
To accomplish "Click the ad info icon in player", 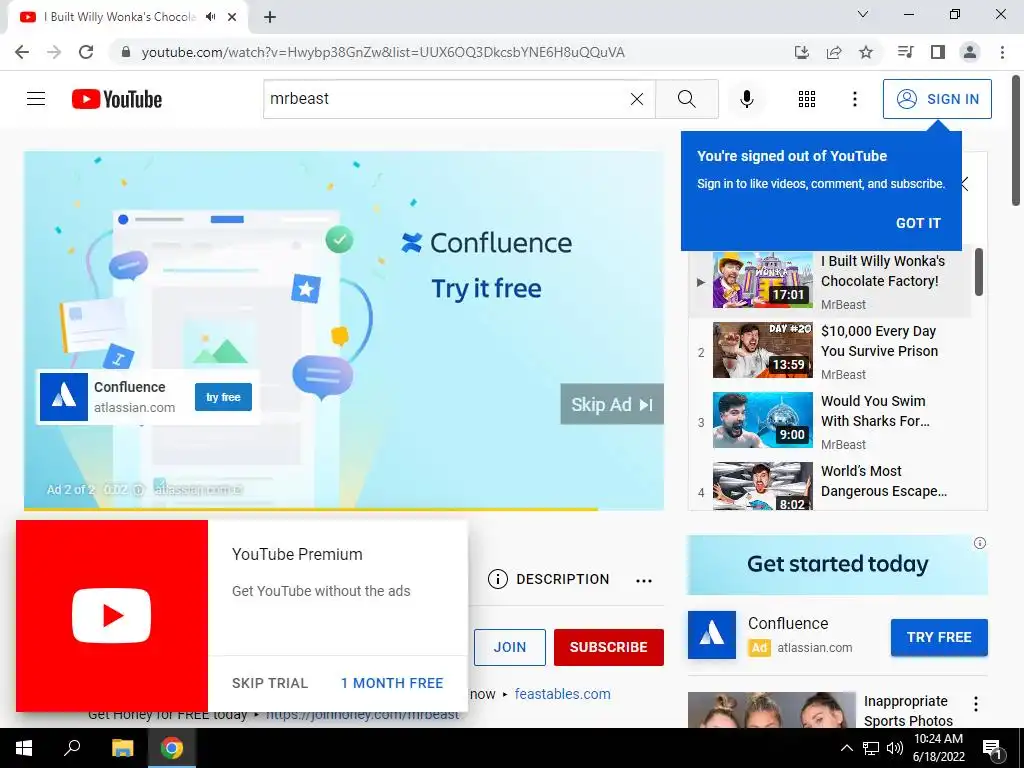I will [138, 489].
